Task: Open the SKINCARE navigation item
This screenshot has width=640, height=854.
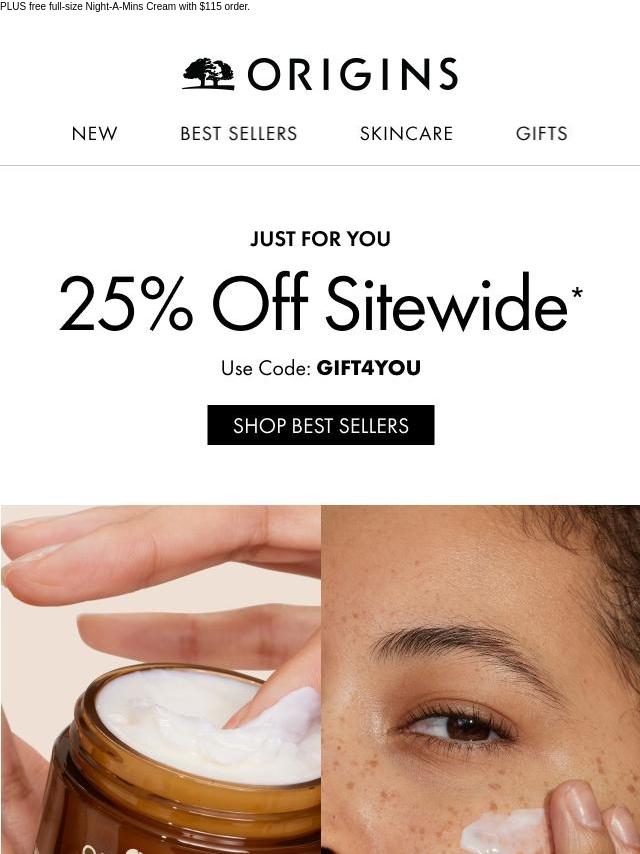Action: [406, 133]
